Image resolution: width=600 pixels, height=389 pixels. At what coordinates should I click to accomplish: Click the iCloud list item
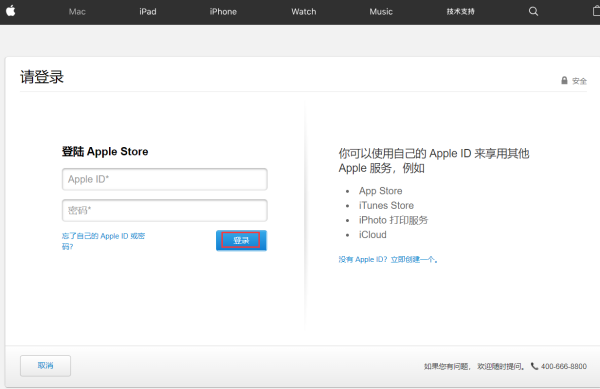(372, 234)
